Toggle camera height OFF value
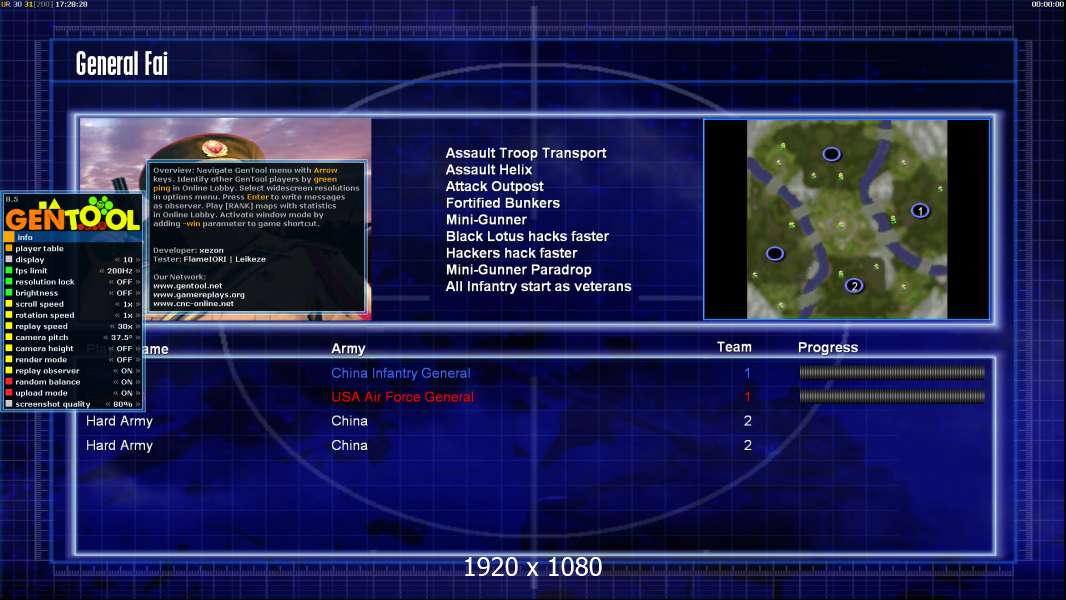Viewport: 1066px width, 600px height. (x=124, y=349)
